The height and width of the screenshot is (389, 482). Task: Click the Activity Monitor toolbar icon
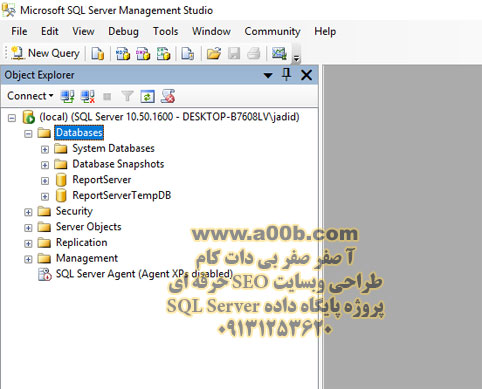pyautogui.click(x=279, y=53)
